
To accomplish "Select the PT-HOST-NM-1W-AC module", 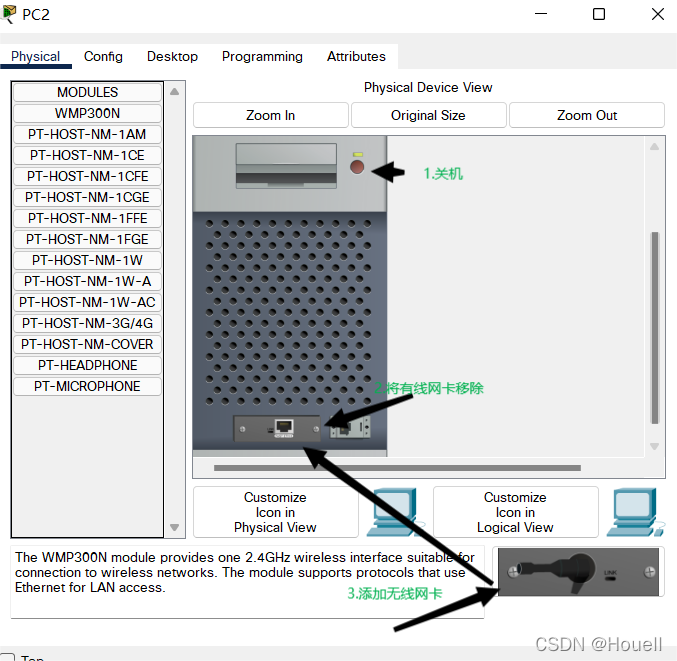I will (x=88, y=302).
